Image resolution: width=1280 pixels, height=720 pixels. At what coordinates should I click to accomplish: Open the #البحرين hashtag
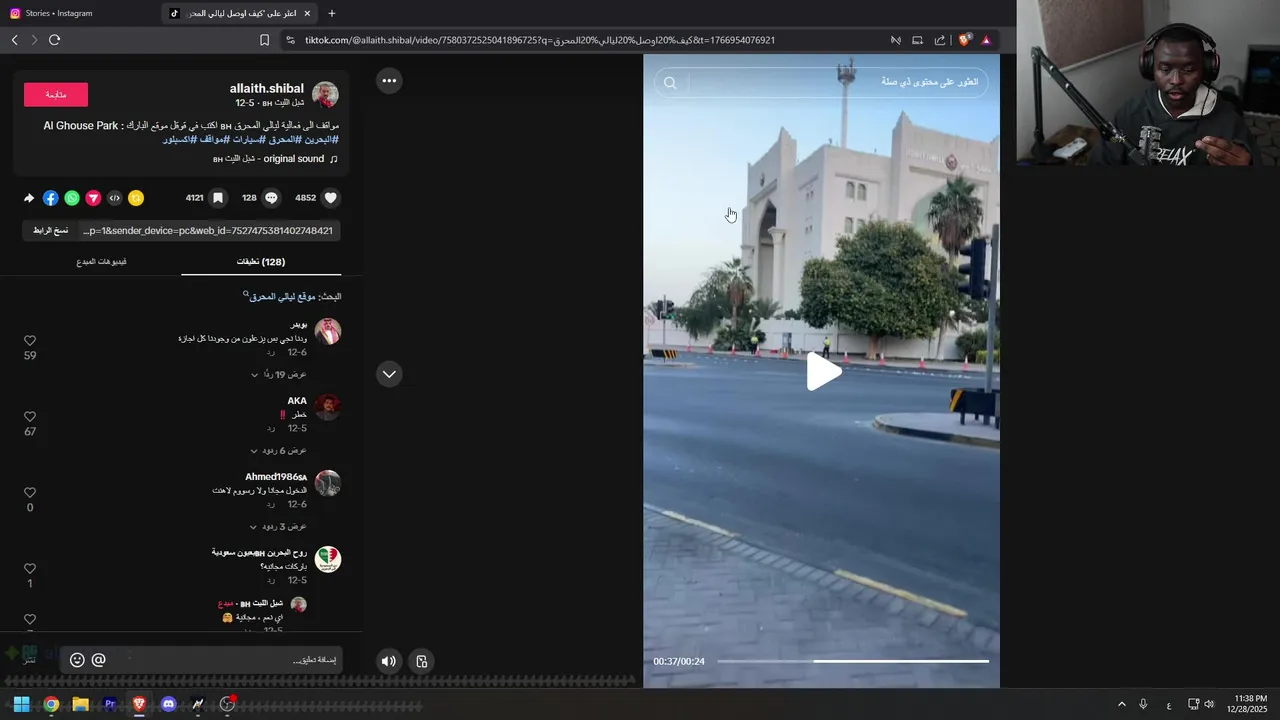pyautogui.click(x=321, y=139)
